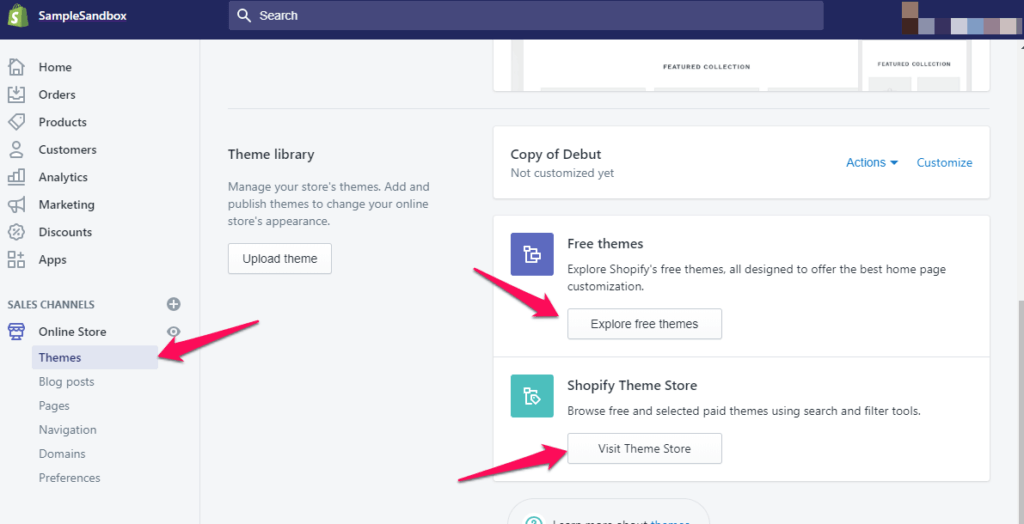This screenshot has width=1024, height=524.
Task: Click the Shopify logo icon
Action: 17,16
